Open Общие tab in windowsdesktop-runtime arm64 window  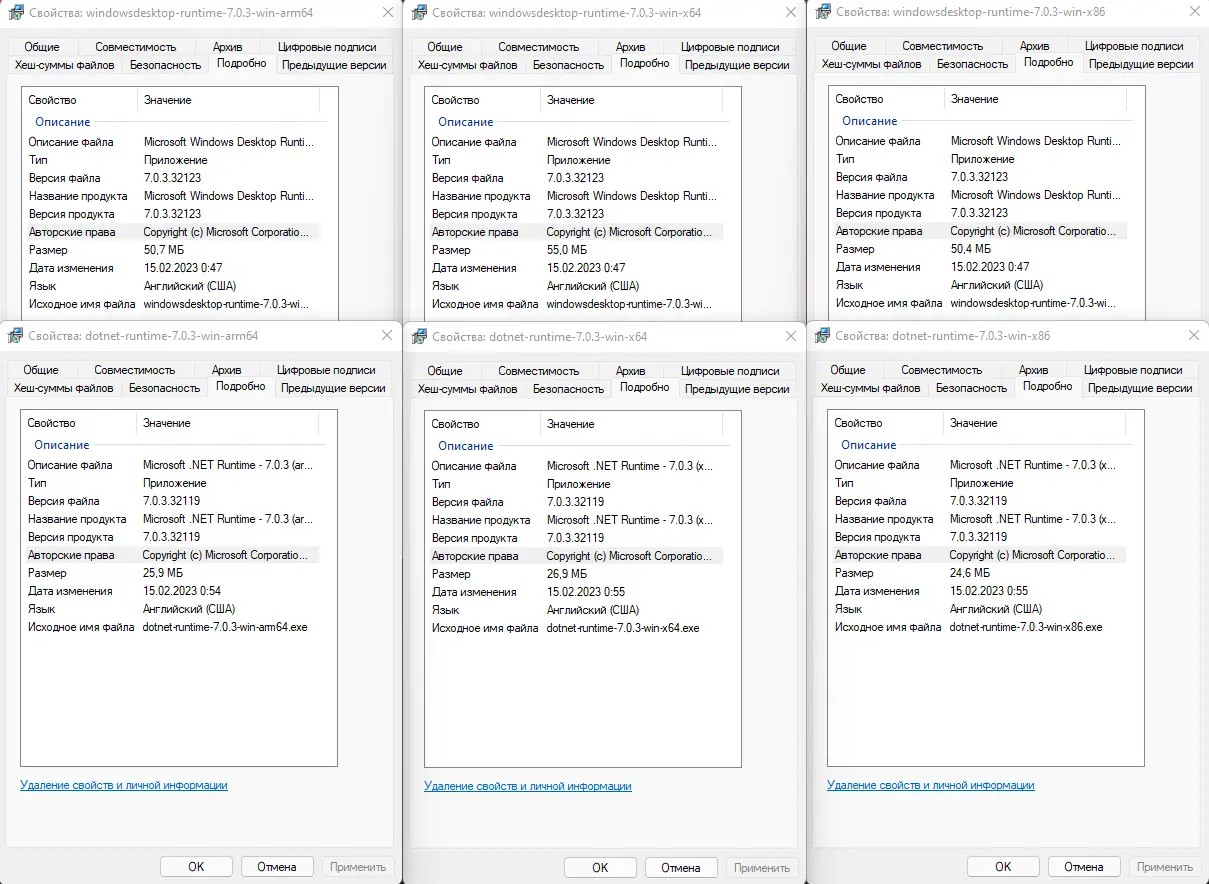(42, 47)
